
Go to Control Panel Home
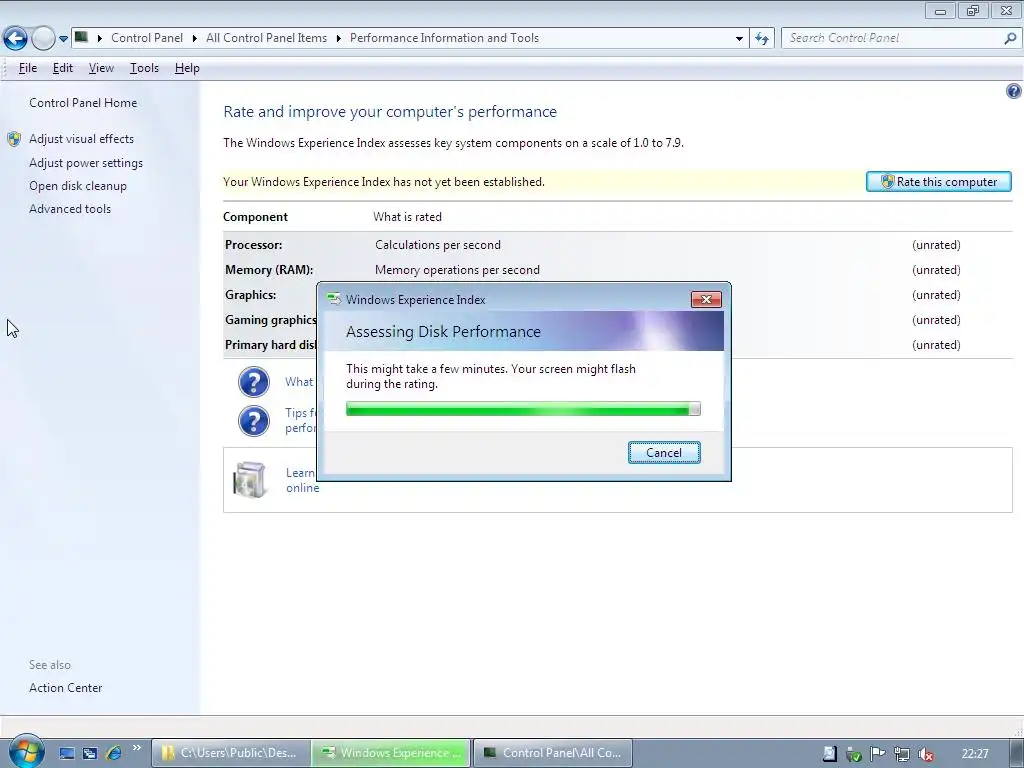(x=83, y=103)
